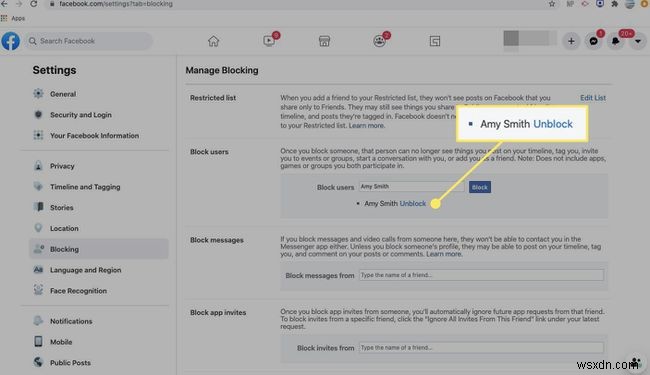Click the General gear icon
This screenshot has height=375, width=650.
tap(38, 94)
